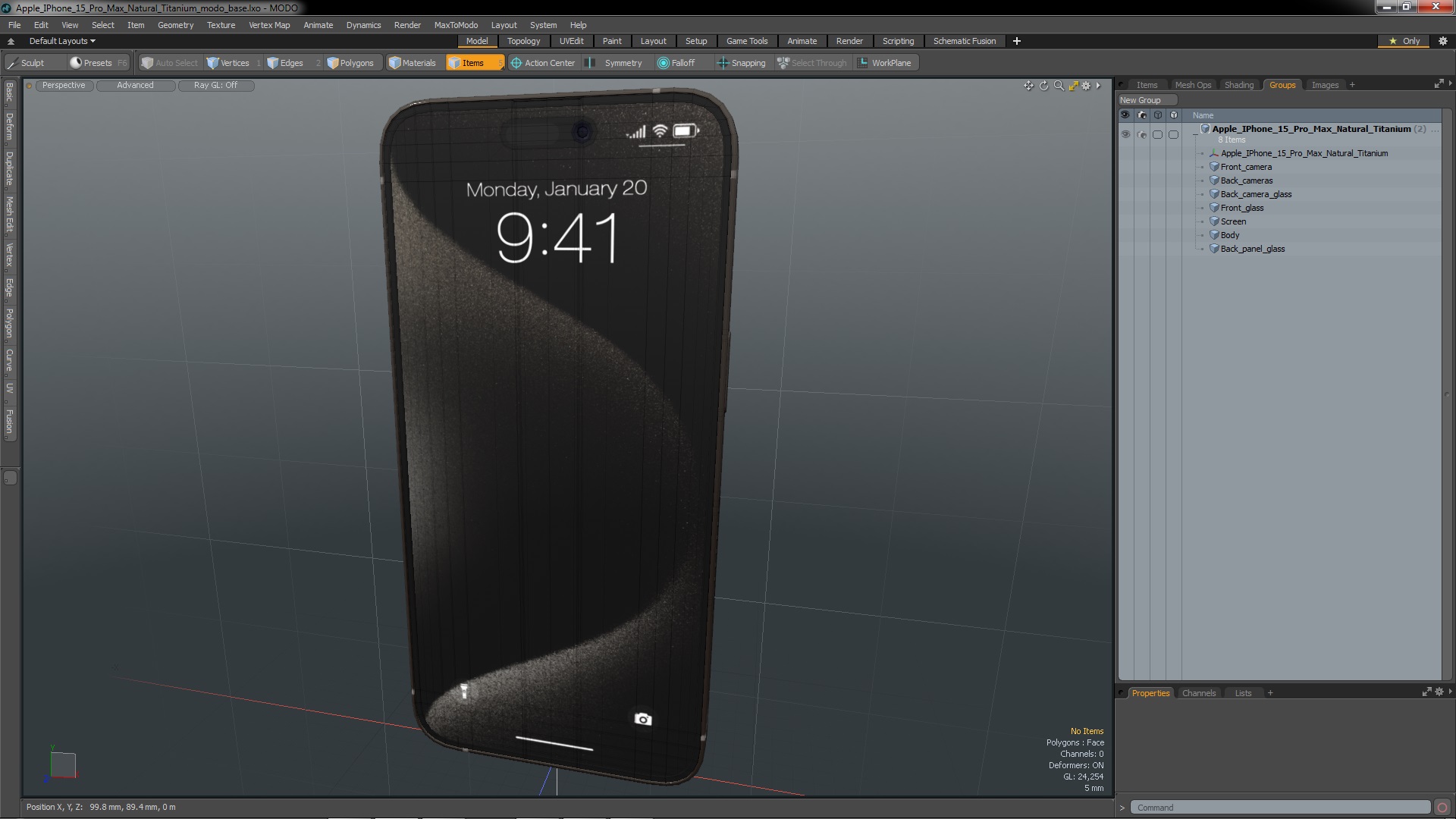
Task: Switch to Vertices selection mode
Action: click(234, 63)
